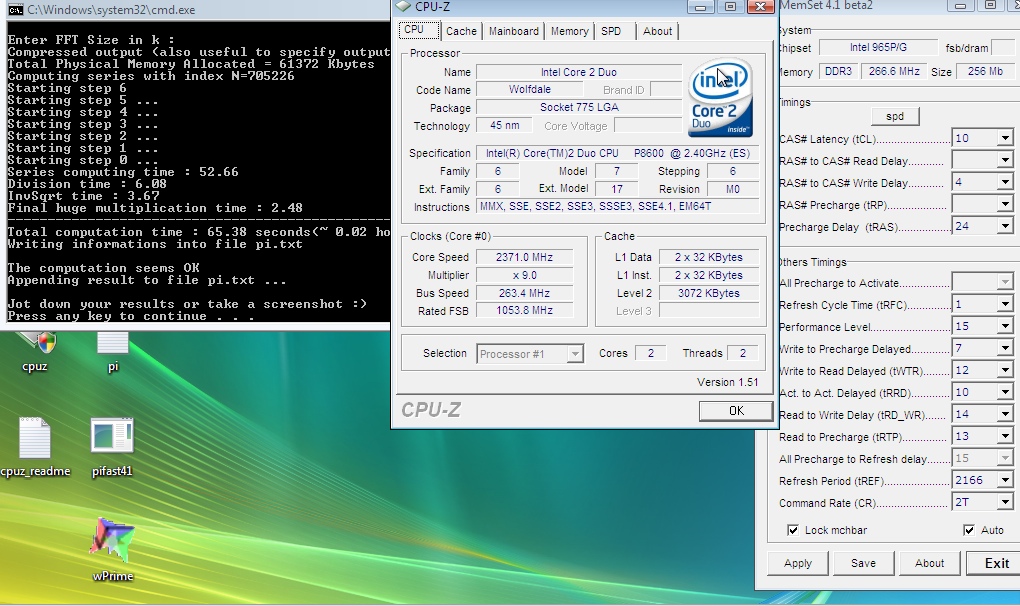Click the Rated FSB value 1053.8 MHz
Screen dimensions: 1020x606
tap(524, 311)
